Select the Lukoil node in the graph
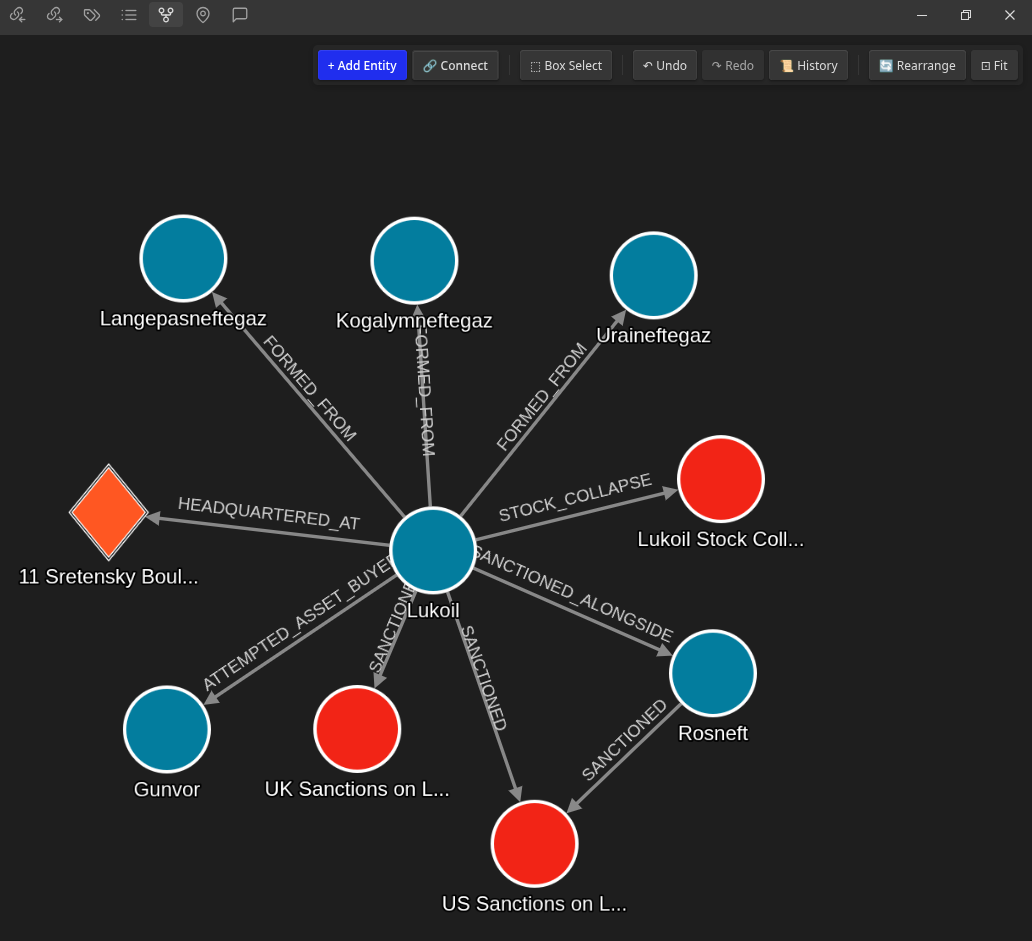1032x941 pixels. tap(433, 550)
